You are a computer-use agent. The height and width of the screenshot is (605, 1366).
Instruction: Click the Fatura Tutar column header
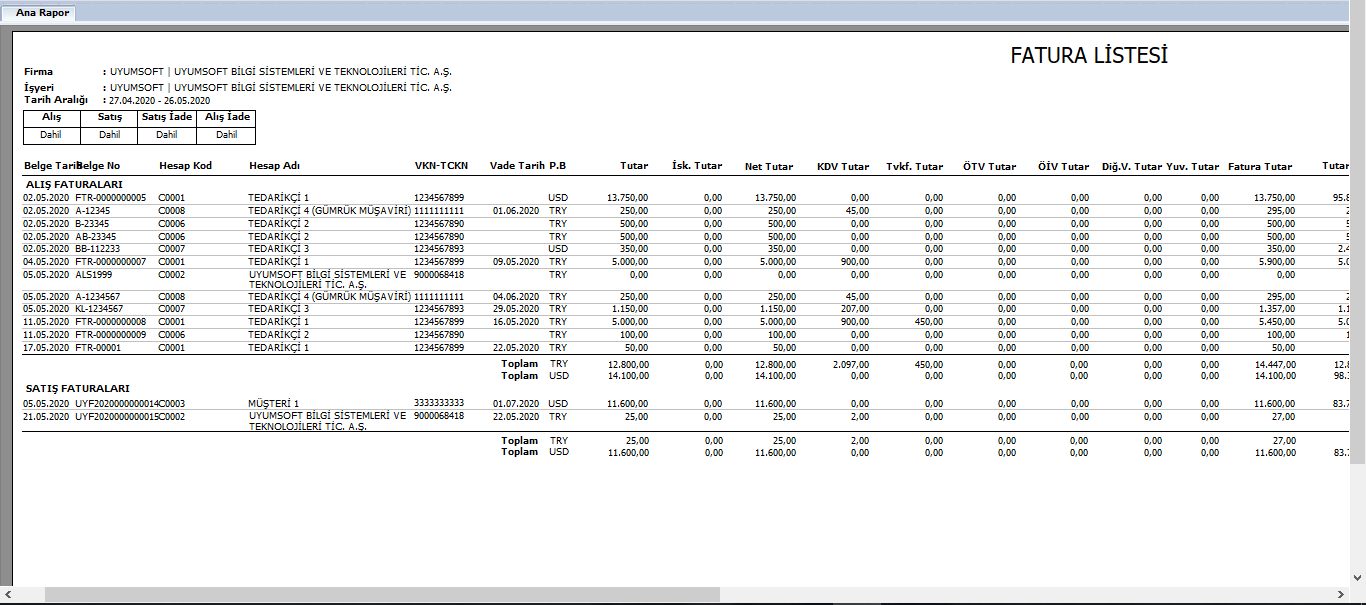1259,167
